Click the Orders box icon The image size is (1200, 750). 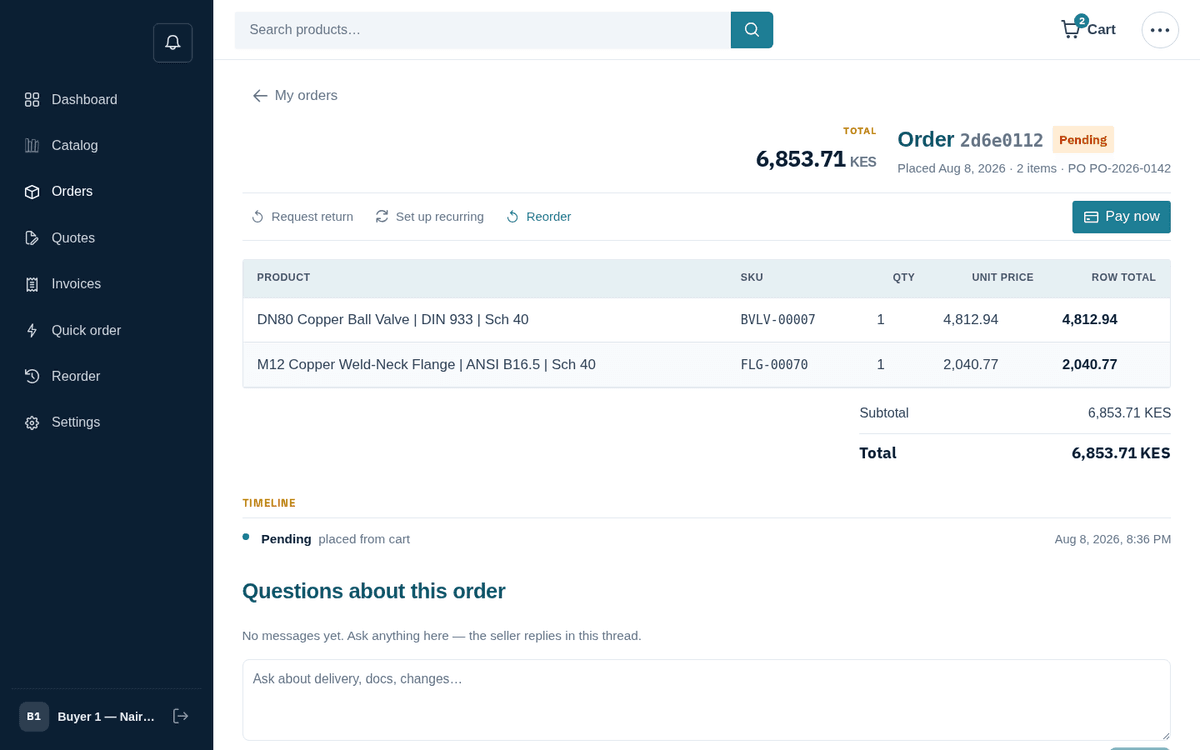point(32,192)
